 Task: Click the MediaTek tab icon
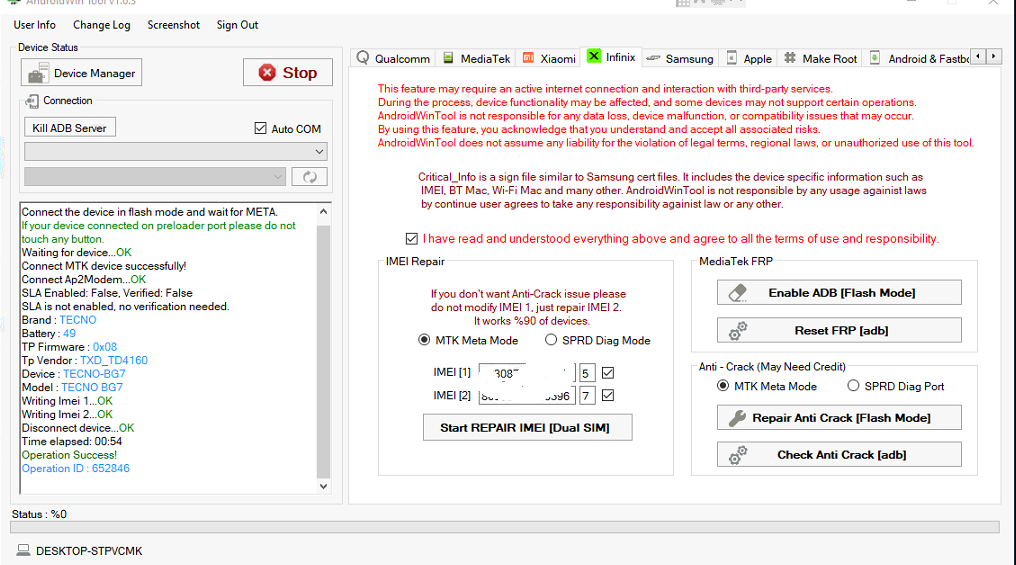click(449, 58)
